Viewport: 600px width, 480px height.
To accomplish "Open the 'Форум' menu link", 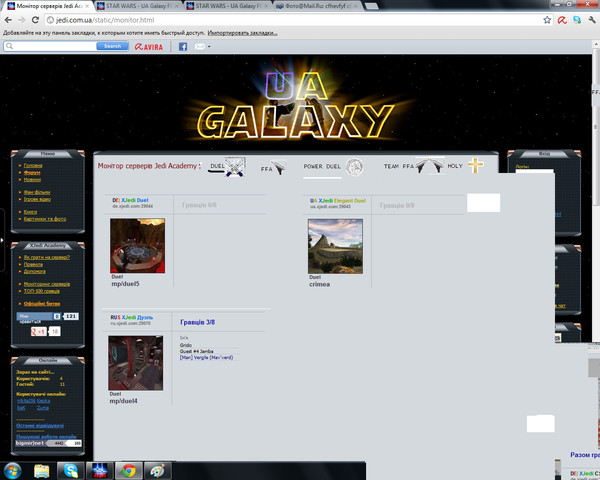I will click(32, 173).
